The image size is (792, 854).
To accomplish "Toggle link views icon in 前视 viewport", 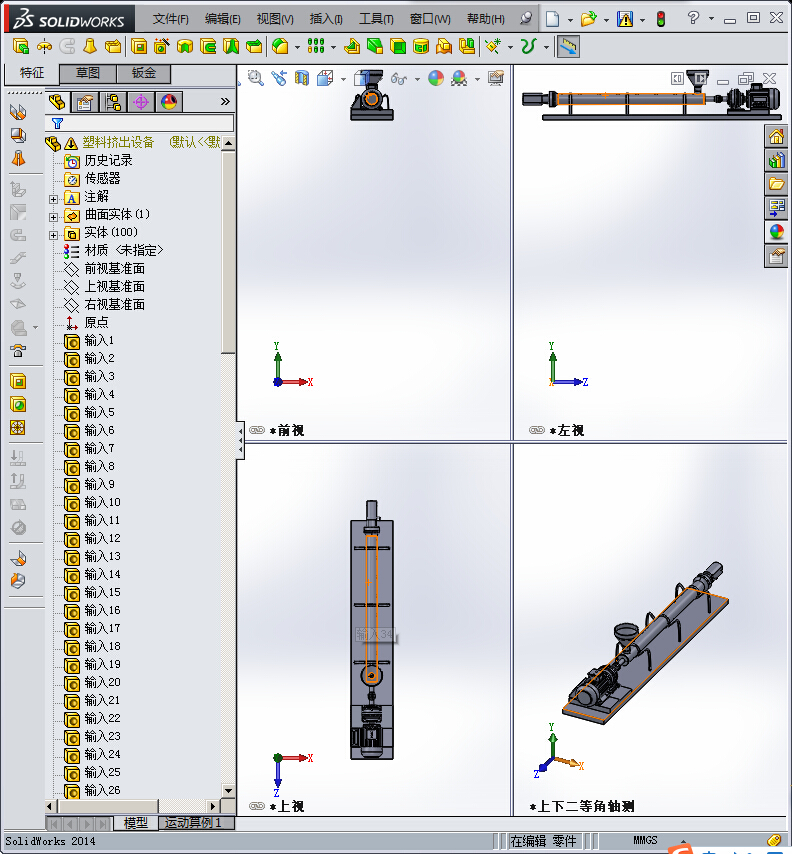I will [257, 430].
